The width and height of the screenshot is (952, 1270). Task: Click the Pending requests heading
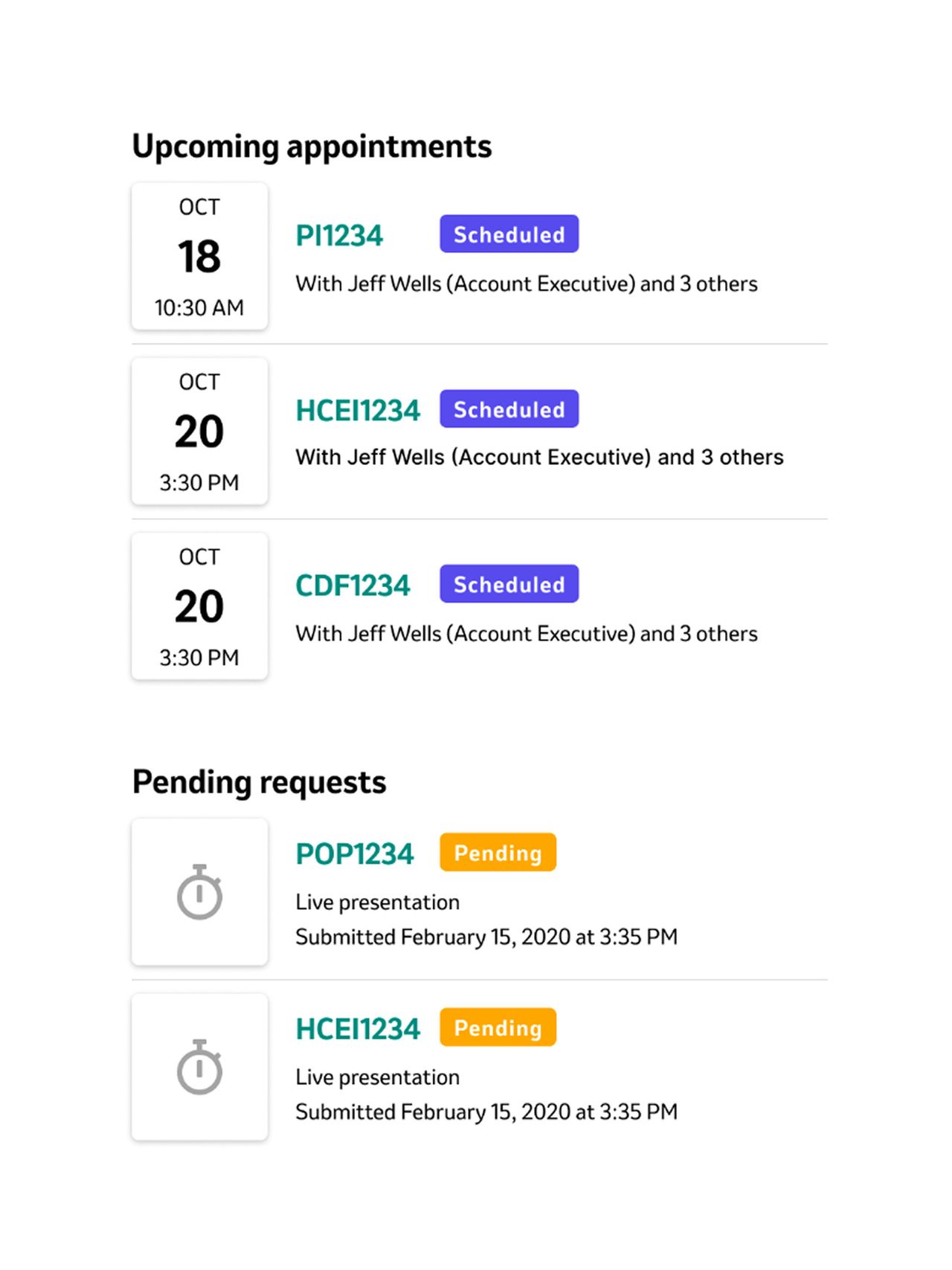click(259, 783)
